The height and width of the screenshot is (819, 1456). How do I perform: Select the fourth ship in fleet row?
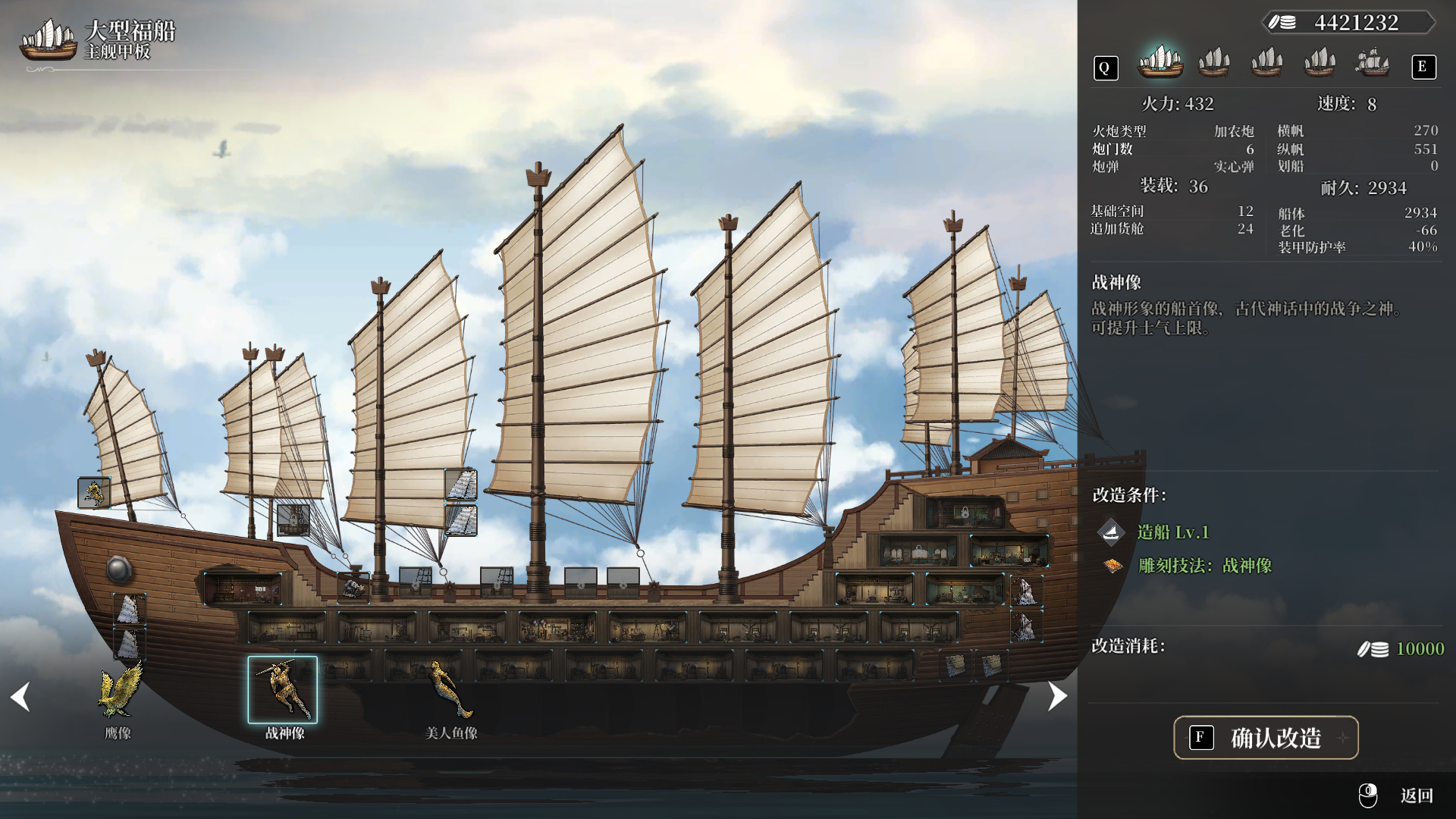(1319, 61)
